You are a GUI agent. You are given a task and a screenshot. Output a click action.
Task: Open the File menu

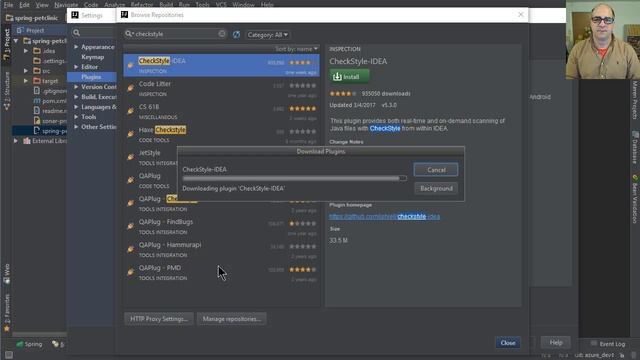point(8,4)
